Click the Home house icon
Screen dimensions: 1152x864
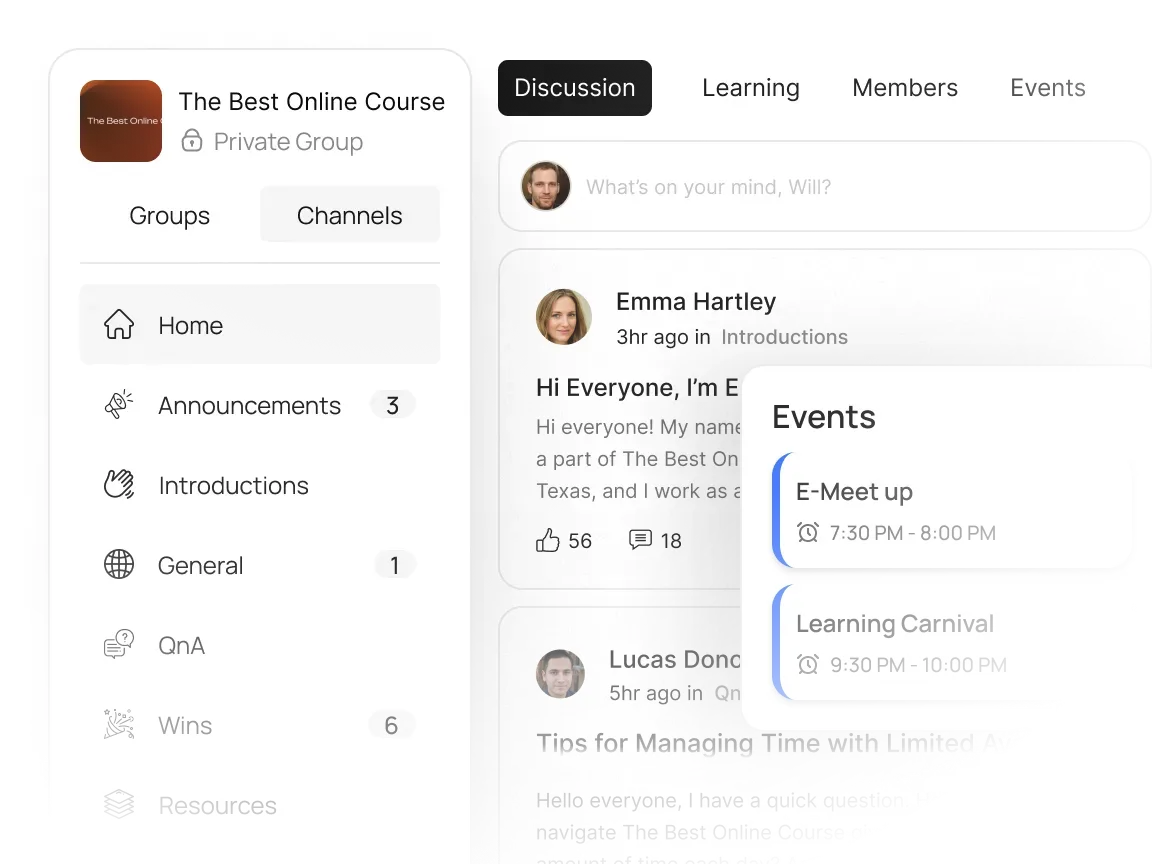118,325
